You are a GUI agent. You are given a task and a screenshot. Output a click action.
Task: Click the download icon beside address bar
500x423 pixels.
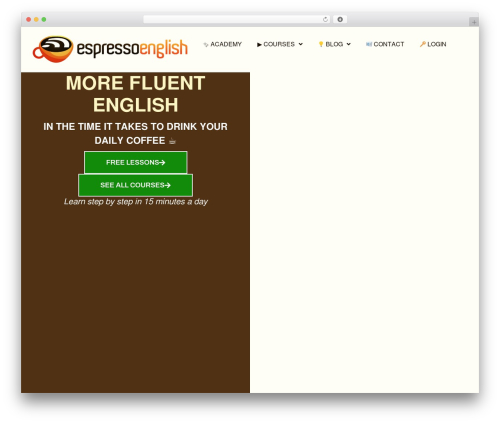(340, 19)
